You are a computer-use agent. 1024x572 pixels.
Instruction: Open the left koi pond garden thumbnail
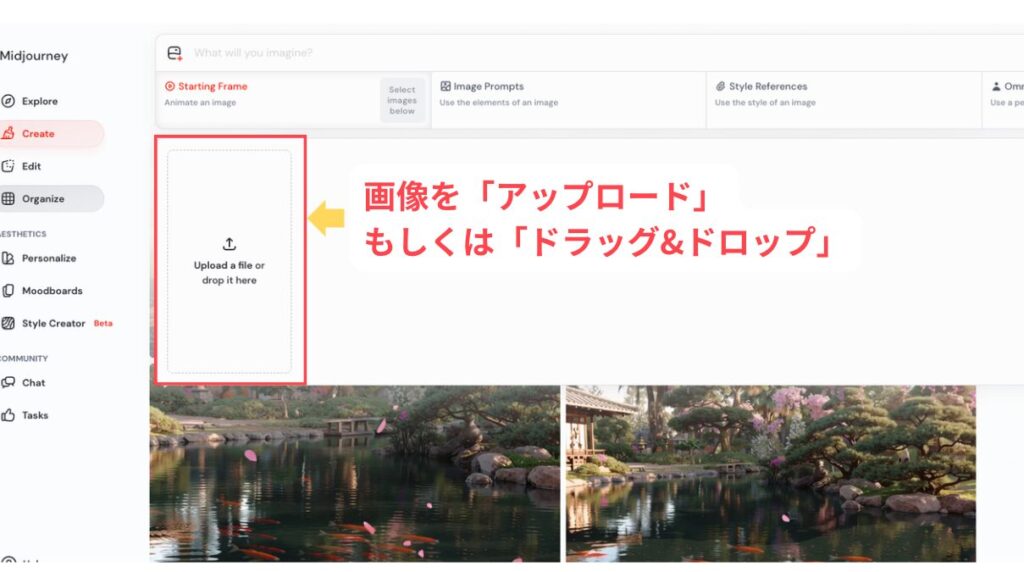click(354, 473)
